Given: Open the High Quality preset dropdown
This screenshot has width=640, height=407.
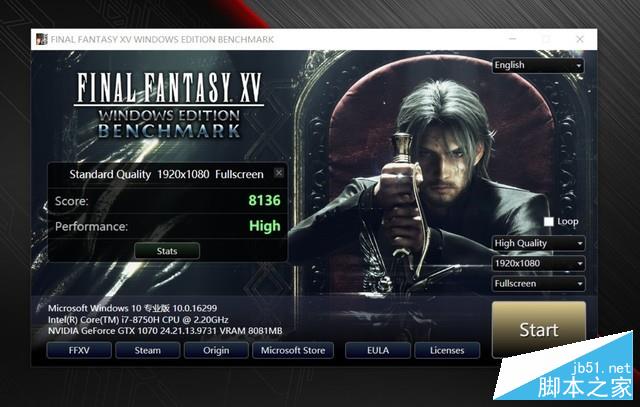Looking at the screenshot, I should [x=539, y=243].
